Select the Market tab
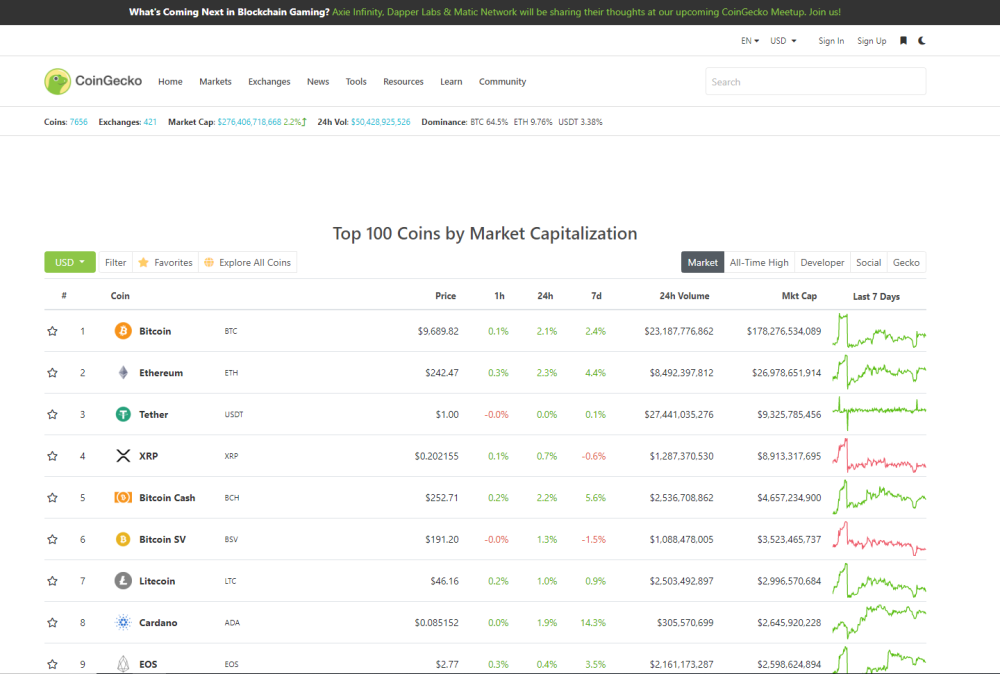This screenshot has height=674, width=1000. 702,262
